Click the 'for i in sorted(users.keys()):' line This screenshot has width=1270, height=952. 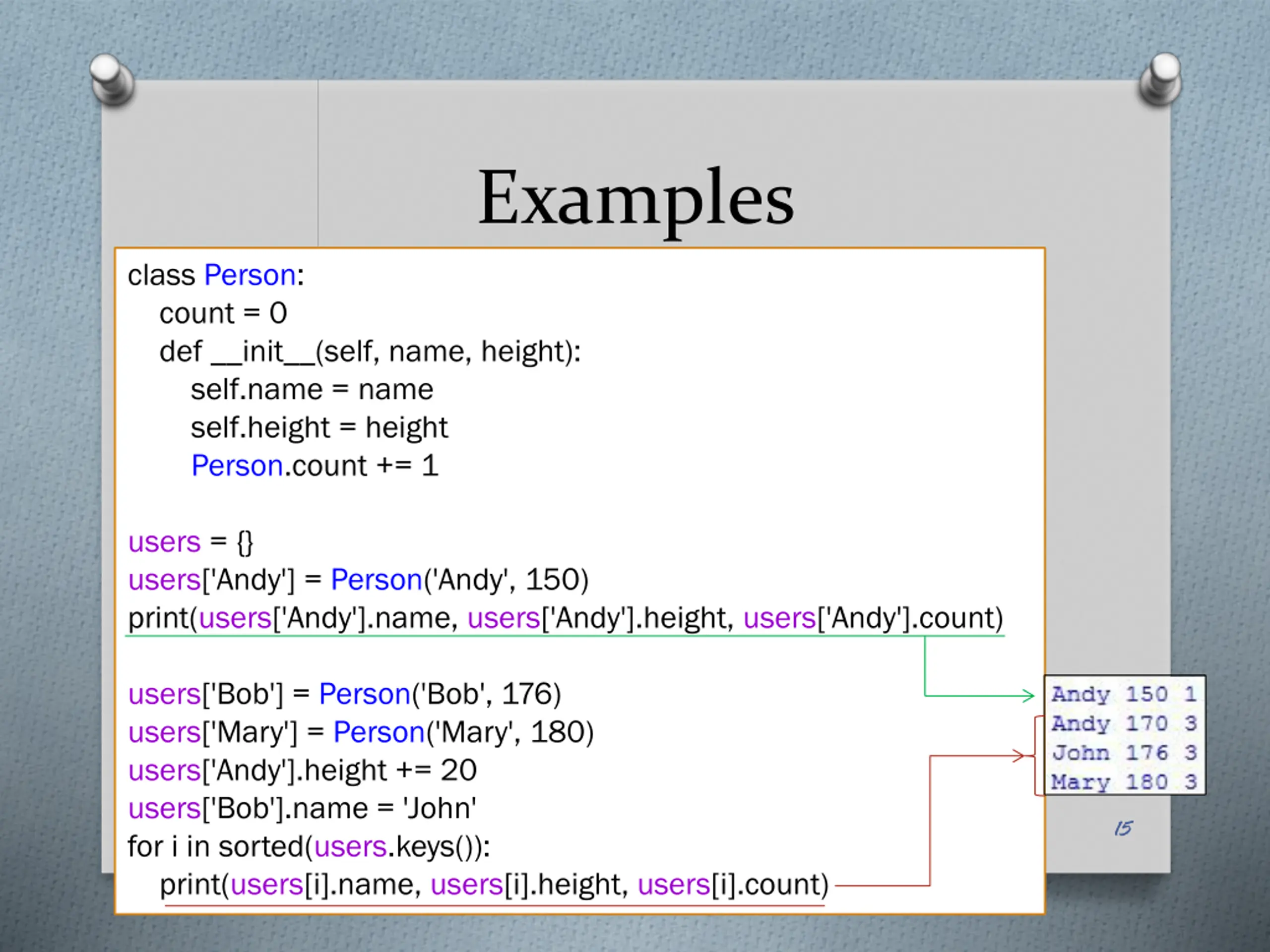(309, 847)
